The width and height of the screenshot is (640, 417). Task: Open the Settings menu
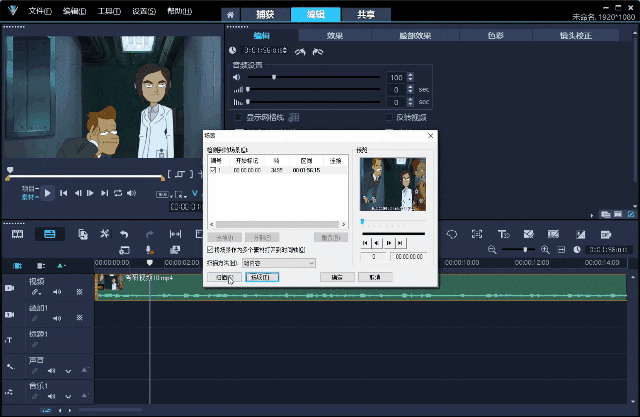click(x=144, y=11)
